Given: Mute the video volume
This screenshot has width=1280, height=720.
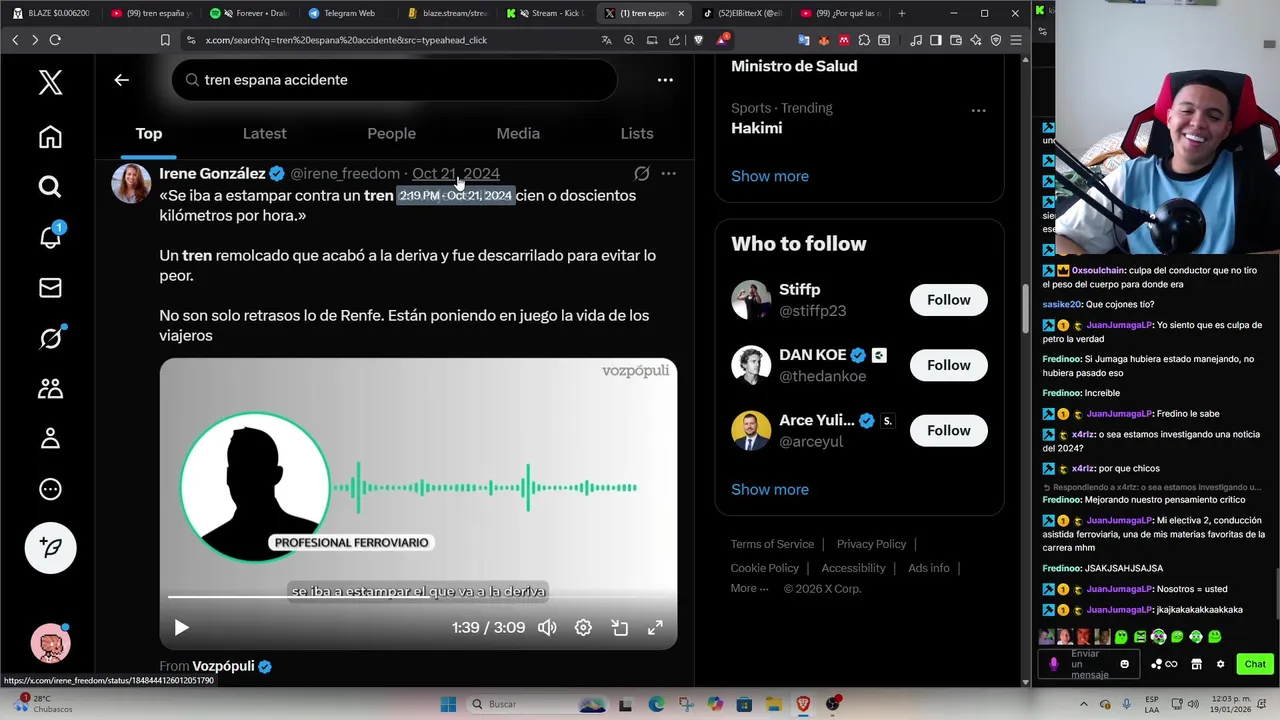Looking at the screenshot, I should pos(547,628).
